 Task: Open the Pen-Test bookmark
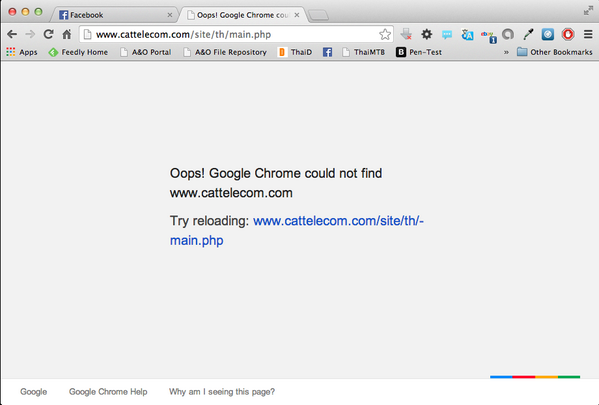419,52
